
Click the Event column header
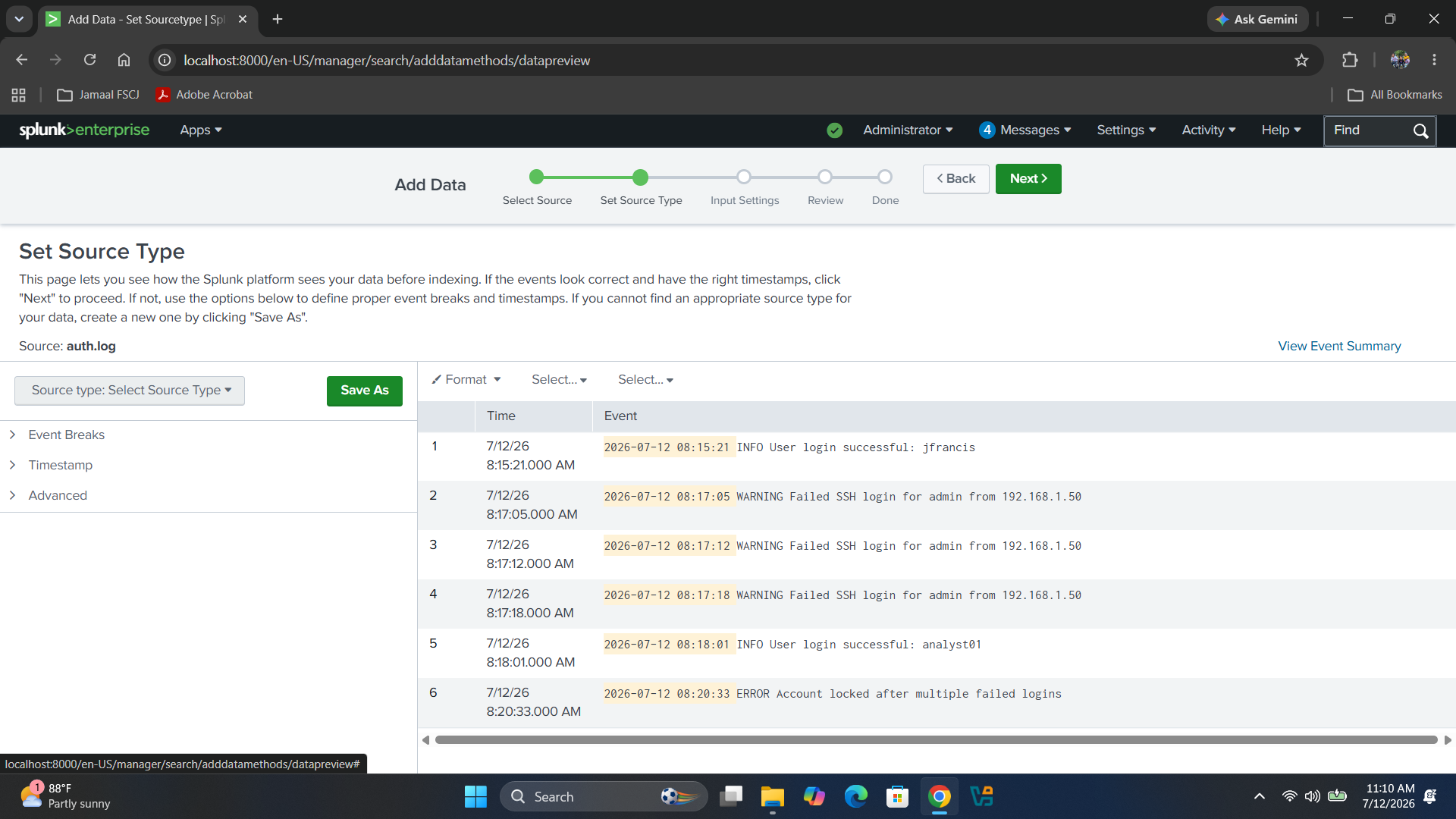(x=1024, y=416)
